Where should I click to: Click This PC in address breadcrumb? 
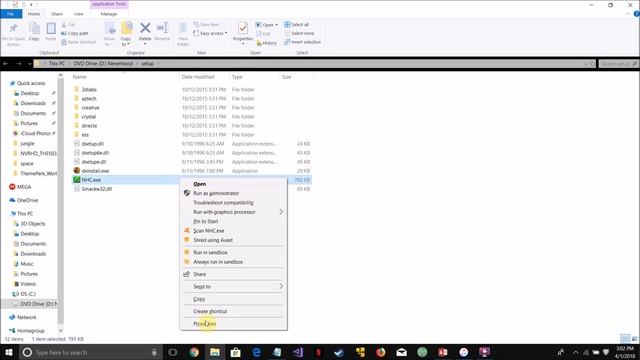point(57,64)
